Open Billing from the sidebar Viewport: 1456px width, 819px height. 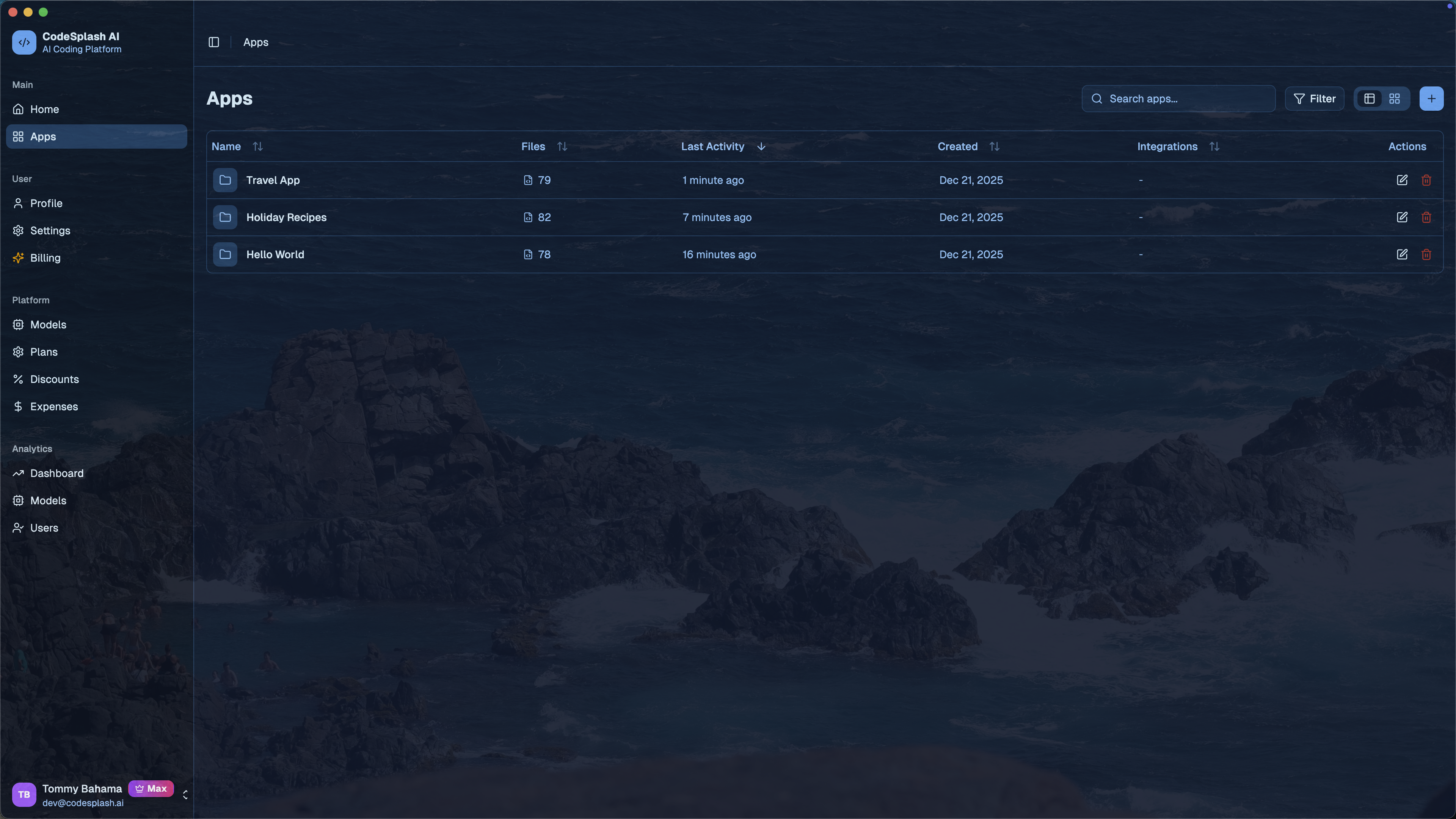(x=45, y=258)
